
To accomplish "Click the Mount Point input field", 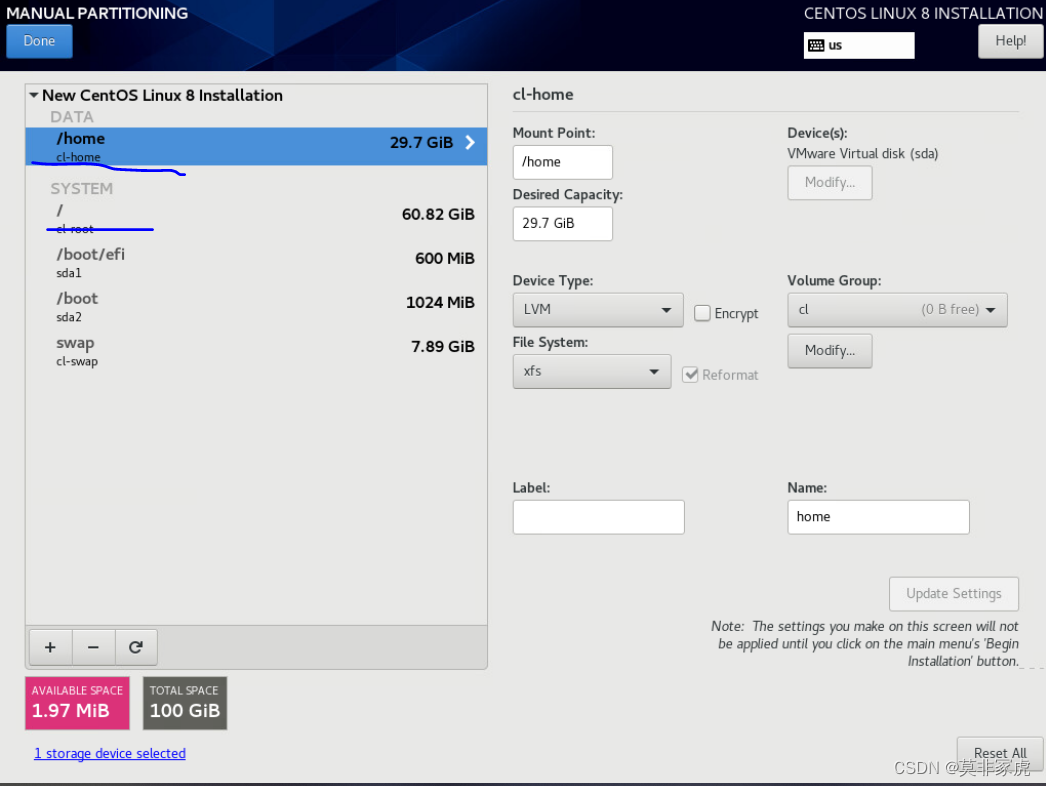I will (562, 162).
